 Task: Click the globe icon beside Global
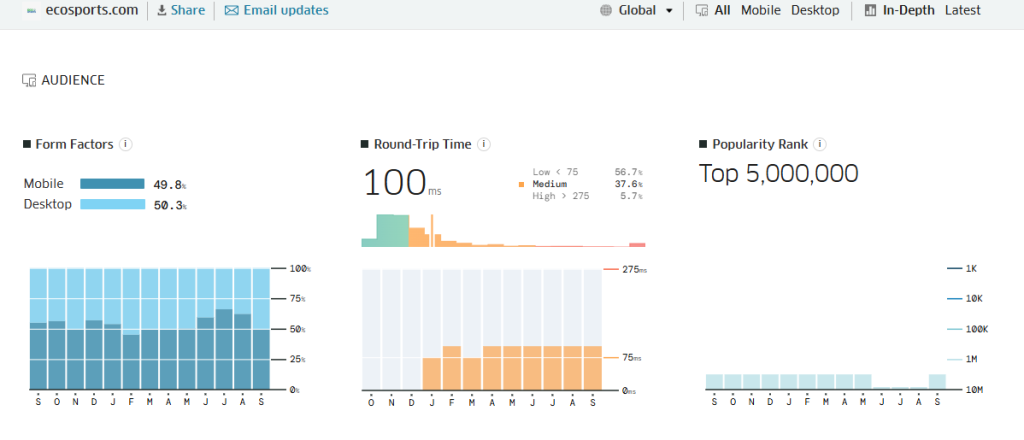point(606,11)
